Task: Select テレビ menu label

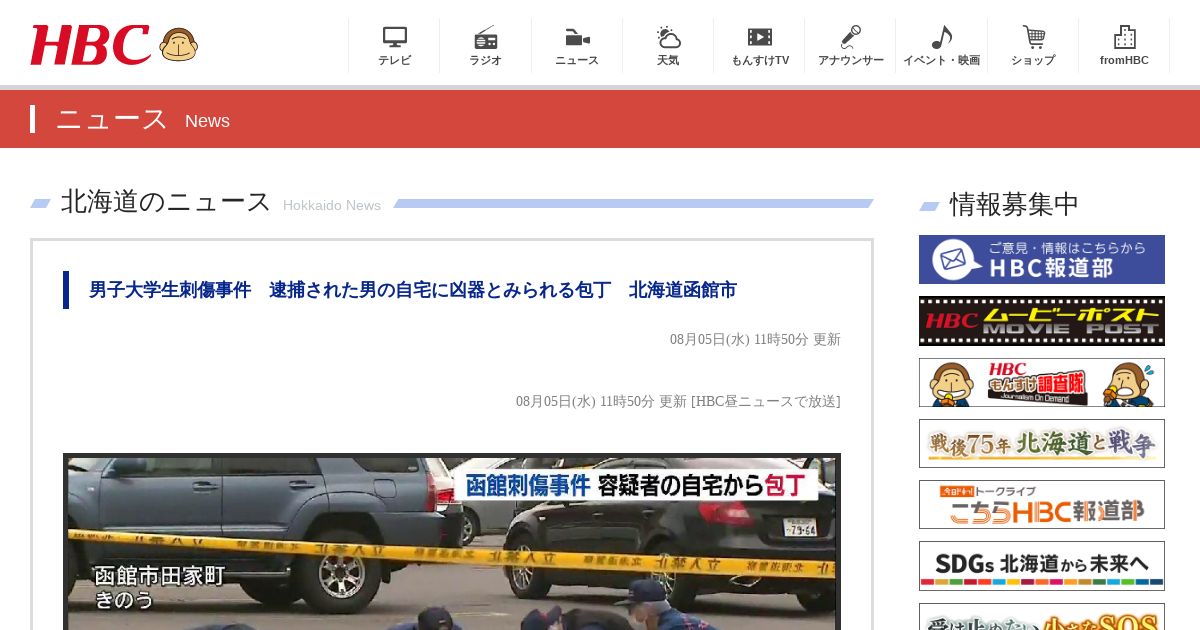Action: point(394,60)
